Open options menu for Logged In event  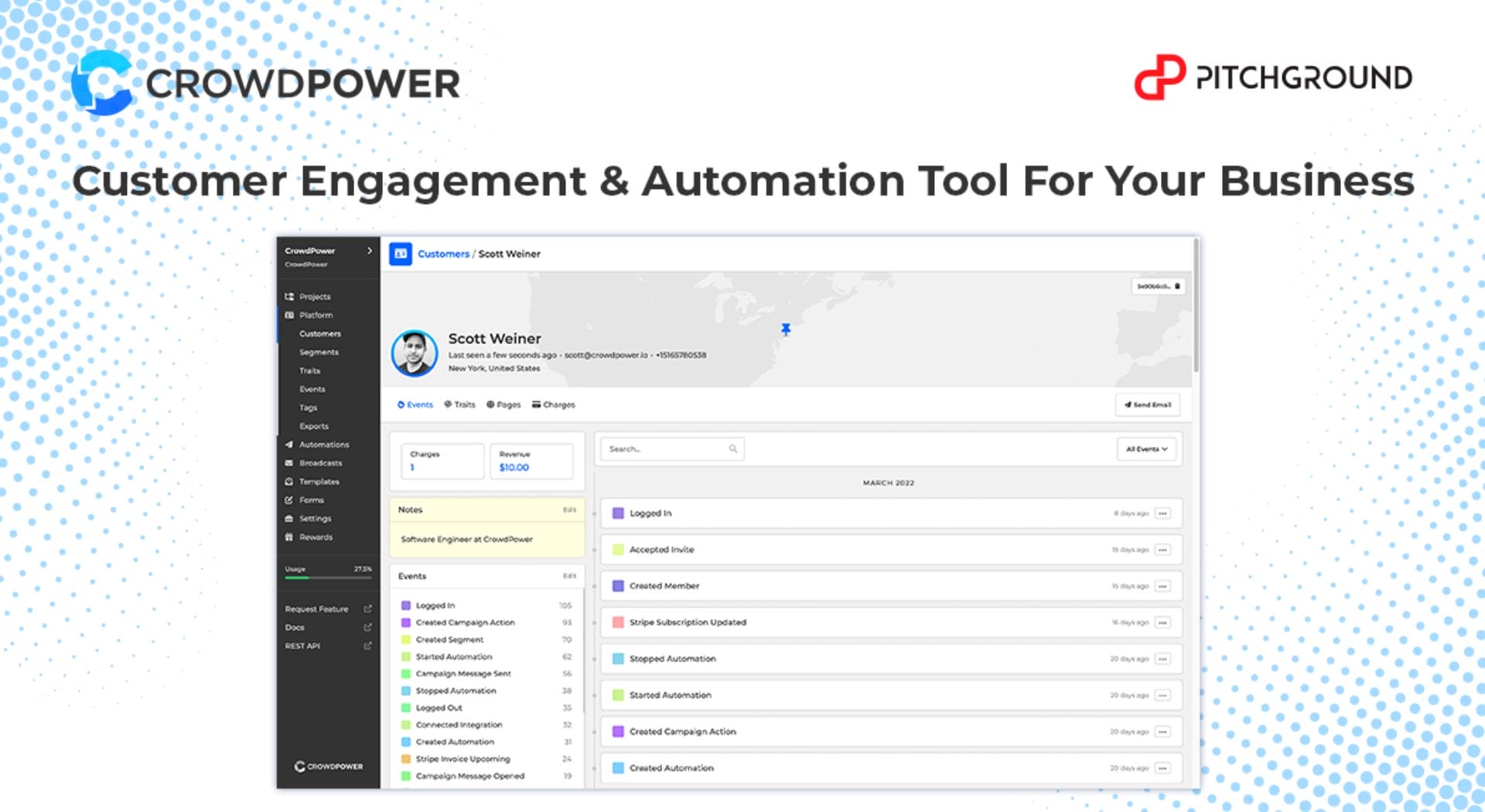(1162, 513)
